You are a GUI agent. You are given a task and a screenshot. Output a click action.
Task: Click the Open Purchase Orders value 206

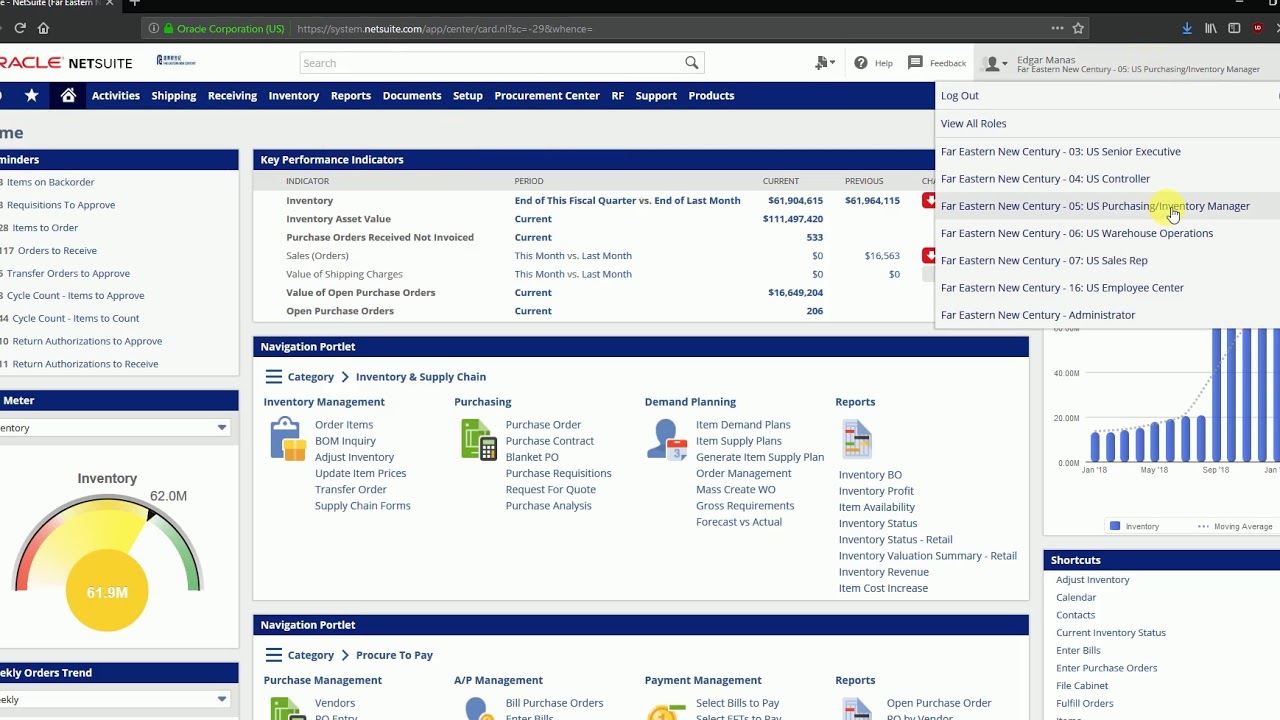[815, 311]
